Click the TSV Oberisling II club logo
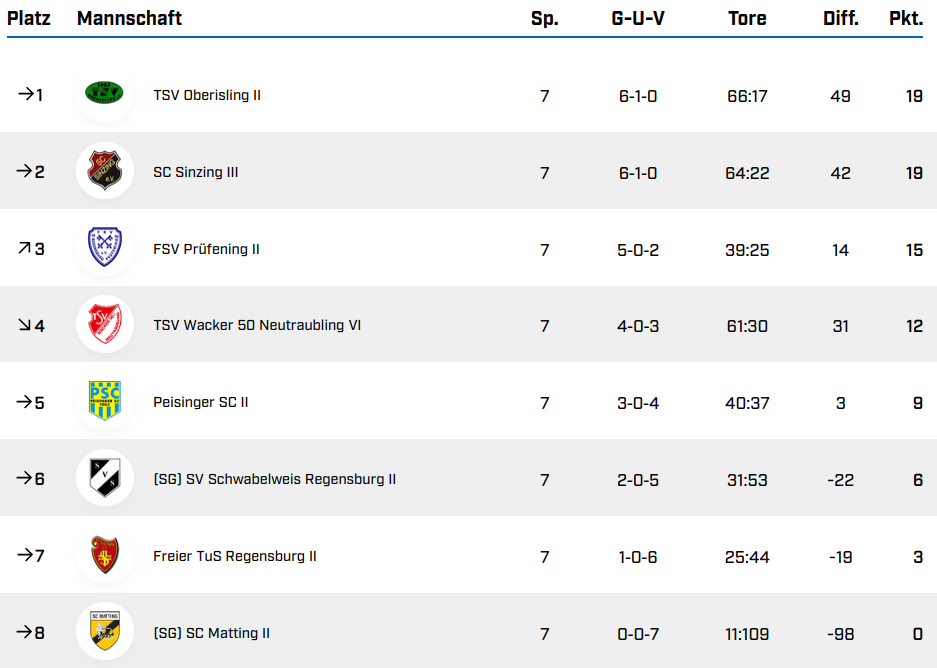The width and height of the screenshot is (937, 668). 104,94
